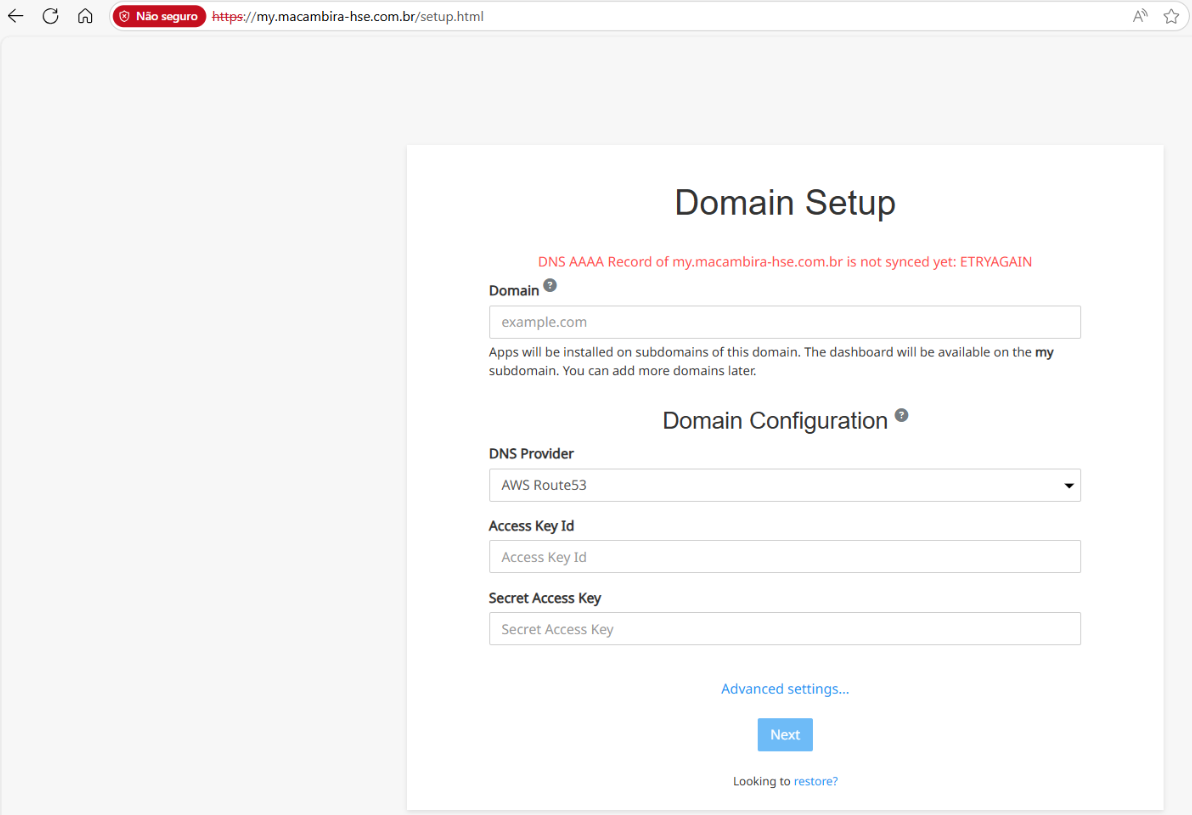Click the DNS Provider label
1192x815 pixels.
(531, 454)
